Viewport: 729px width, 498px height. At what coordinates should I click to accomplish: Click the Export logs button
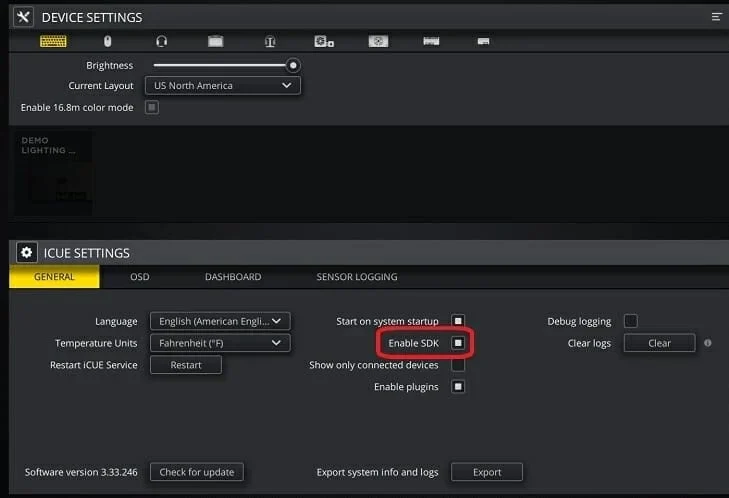[x=487, y=472]
